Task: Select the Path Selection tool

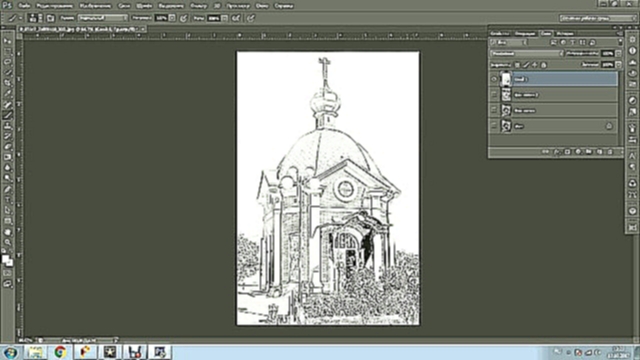Action: tap(7, 210)
